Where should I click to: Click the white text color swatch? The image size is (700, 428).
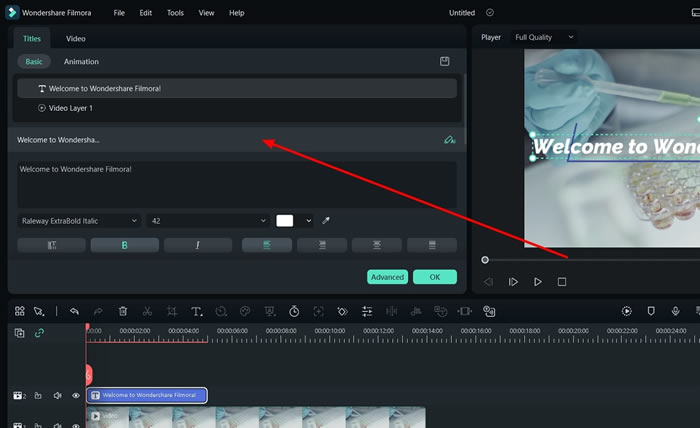(x=285, y=221)
